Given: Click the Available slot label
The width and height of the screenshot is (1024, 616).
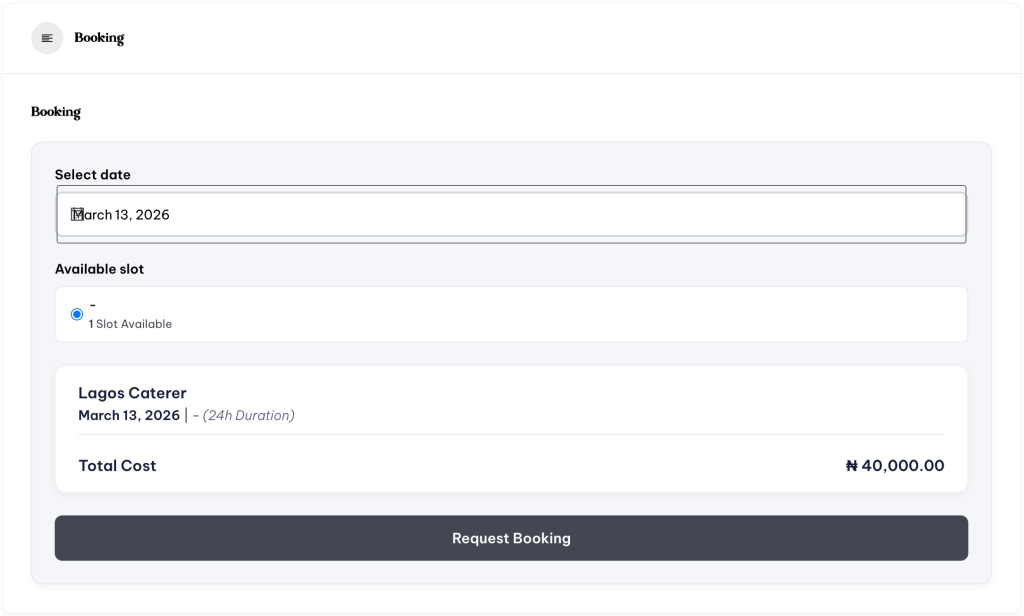Looking at the screenshot, I should pos(100,269).
